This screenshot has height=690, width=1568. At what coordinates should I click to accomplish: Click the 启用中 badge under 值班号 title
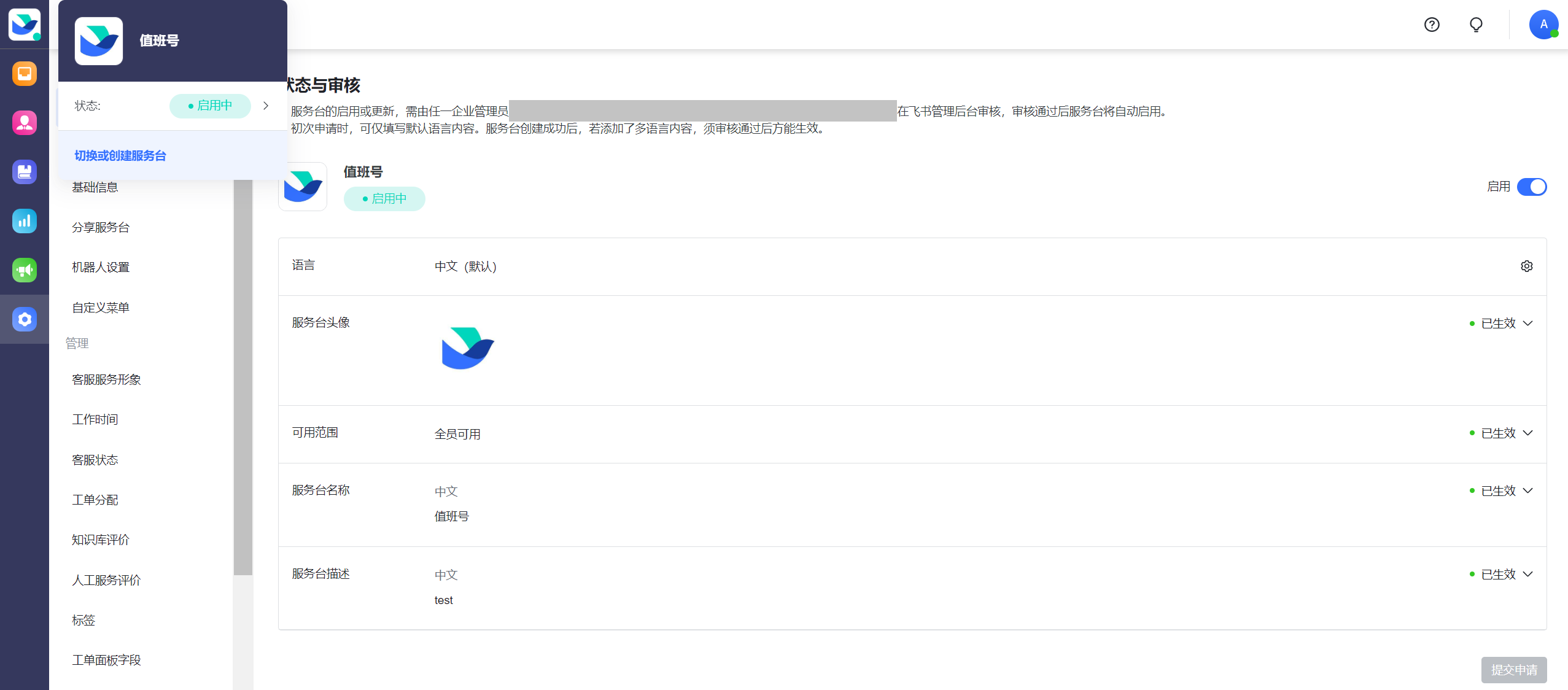384,199
